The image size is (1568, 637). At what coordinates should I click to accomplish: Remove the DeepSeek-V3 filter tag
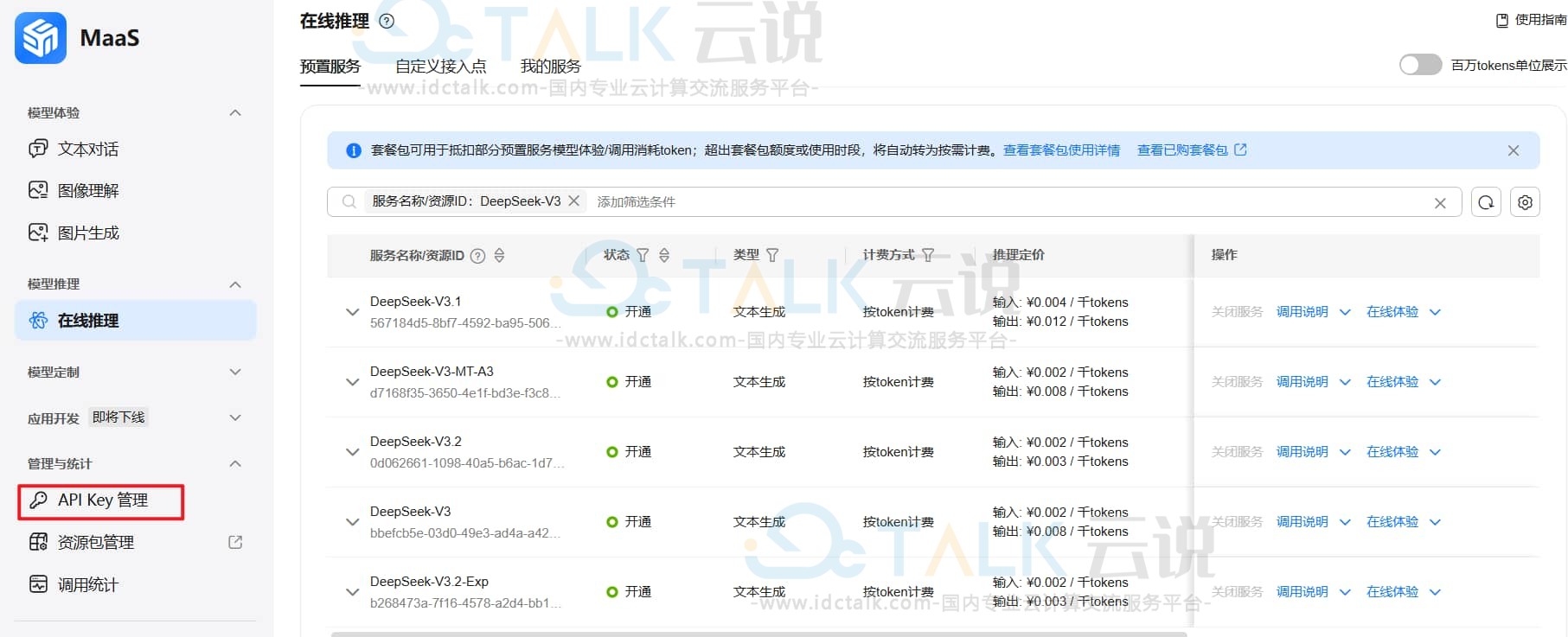coord(573,201)
